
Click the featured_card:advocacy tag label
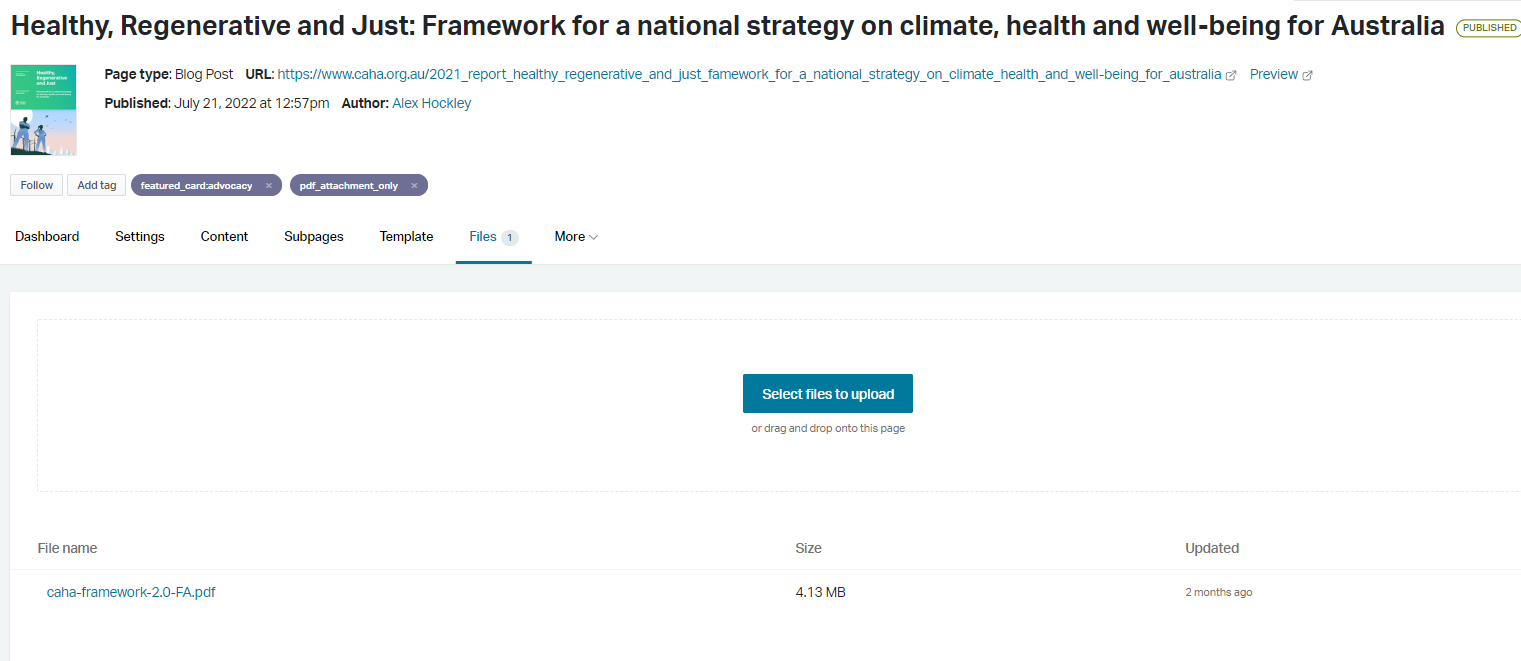pyautogui.click(x=196, y=186)
